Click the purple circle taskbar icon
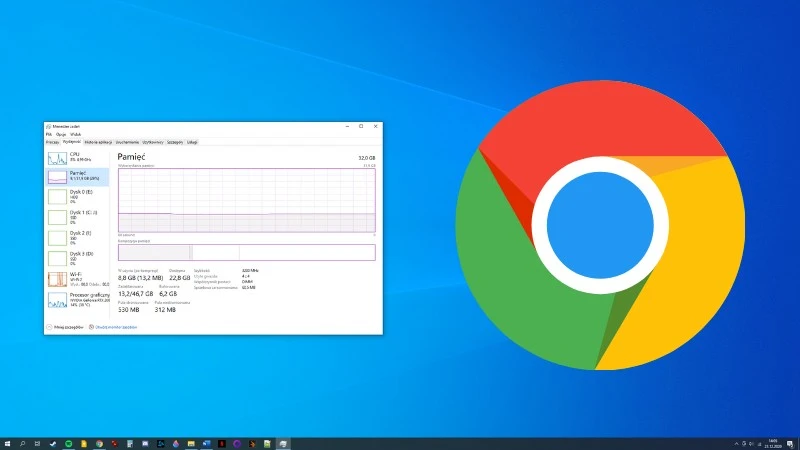The image size is (800, 450). pos(237,444)
